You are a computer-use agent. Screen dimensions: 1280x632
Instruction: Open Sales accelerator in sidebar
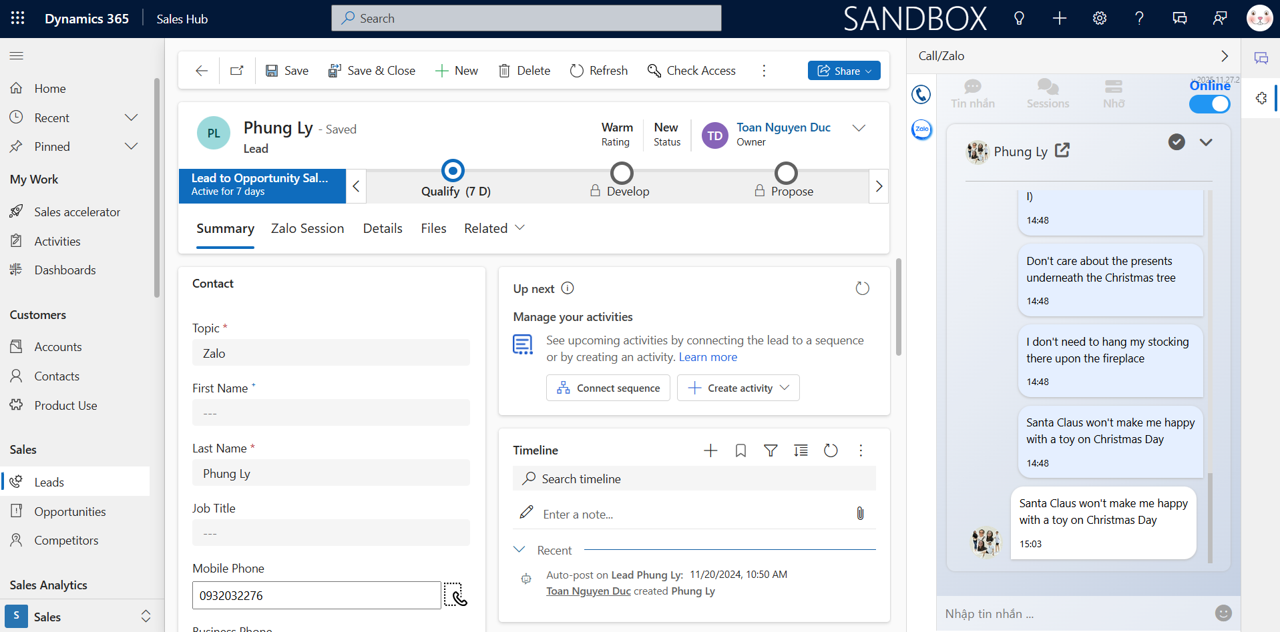tap(77, 212)
